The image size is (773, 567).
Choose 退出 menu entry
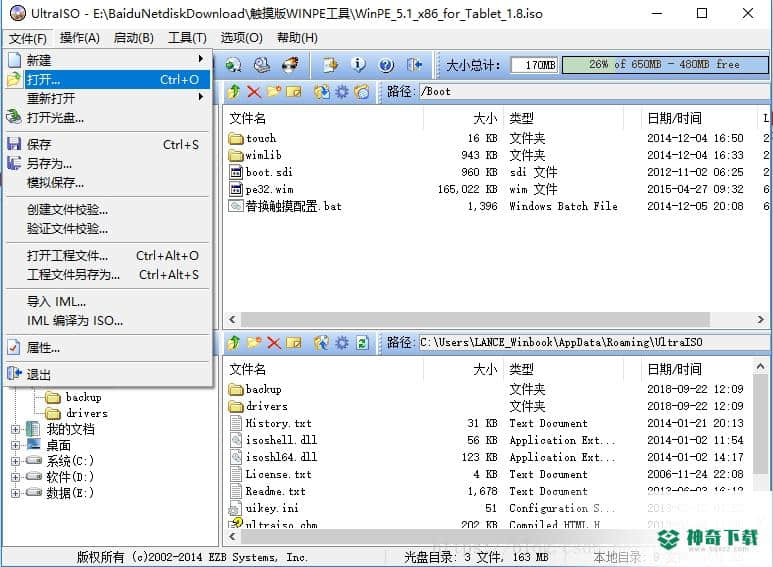click(x=109, y=374)
